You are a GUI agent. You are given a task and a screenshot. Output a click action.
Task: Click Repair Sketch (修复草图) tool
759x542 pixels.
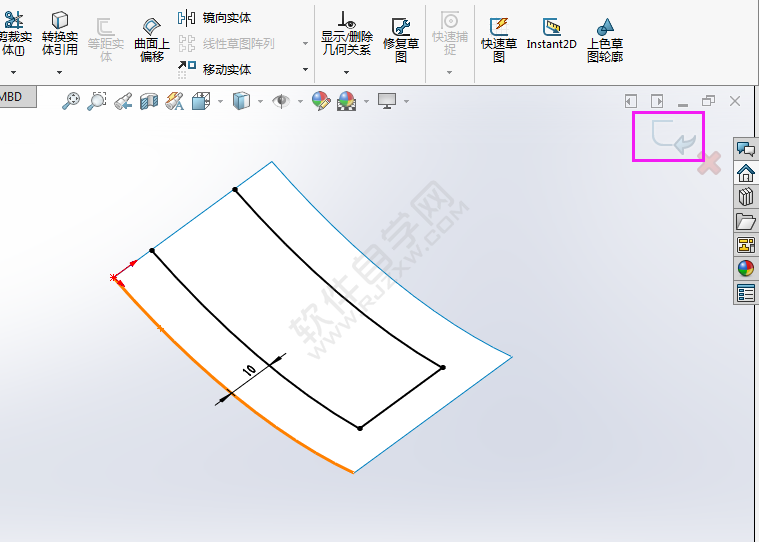coord(401,40)
